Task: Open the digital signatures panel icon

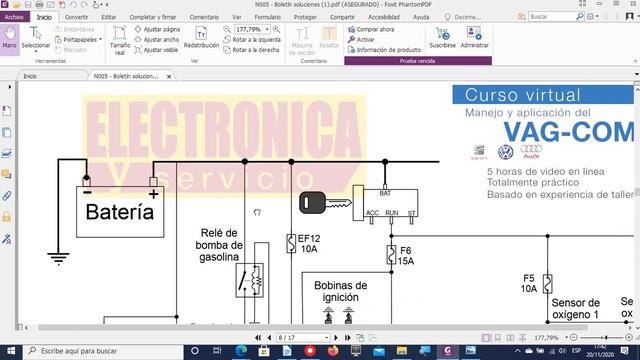Action: [7, 239]
